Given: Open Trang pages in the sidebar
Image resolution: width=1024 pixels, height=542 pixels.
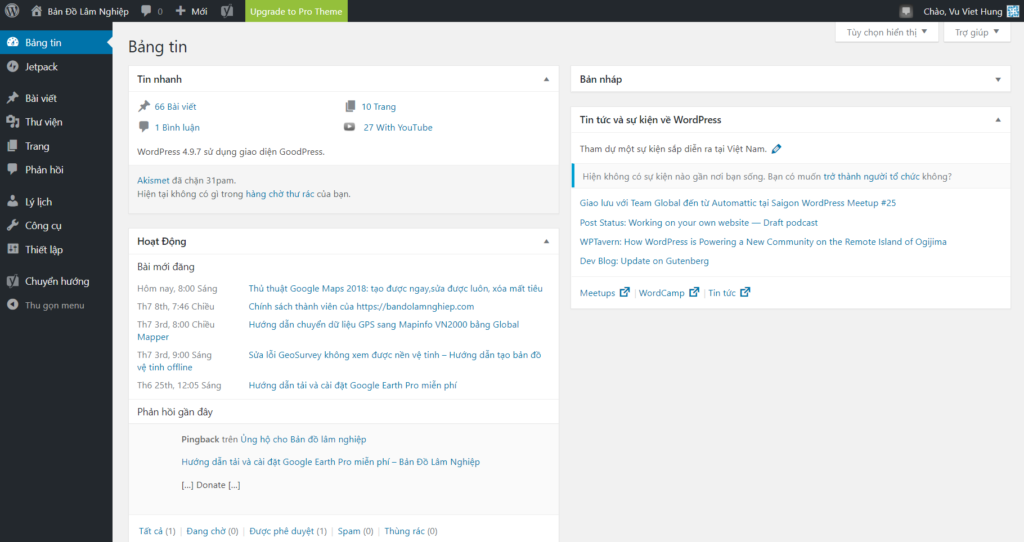Looking at the screenshot, I should click(56, 146).
